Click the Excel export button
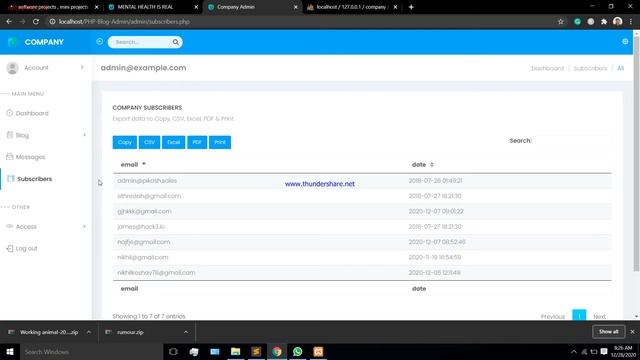The image size is (640, 360). point(173,142)
